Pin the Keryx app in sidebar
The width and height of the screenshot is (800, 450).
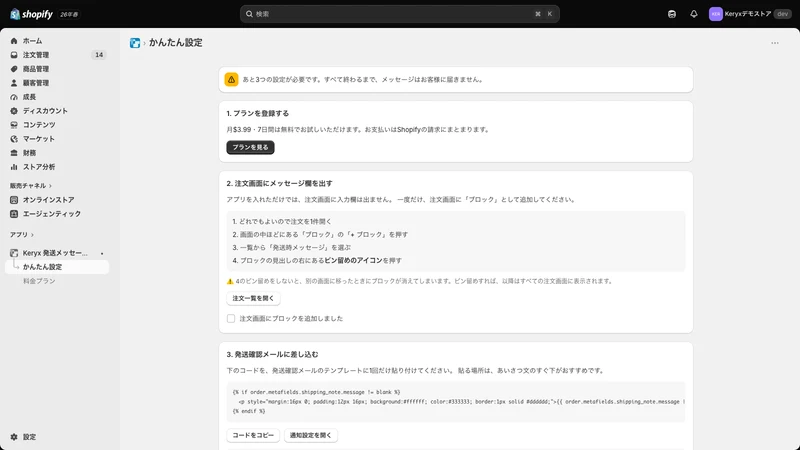pos(102,254)
